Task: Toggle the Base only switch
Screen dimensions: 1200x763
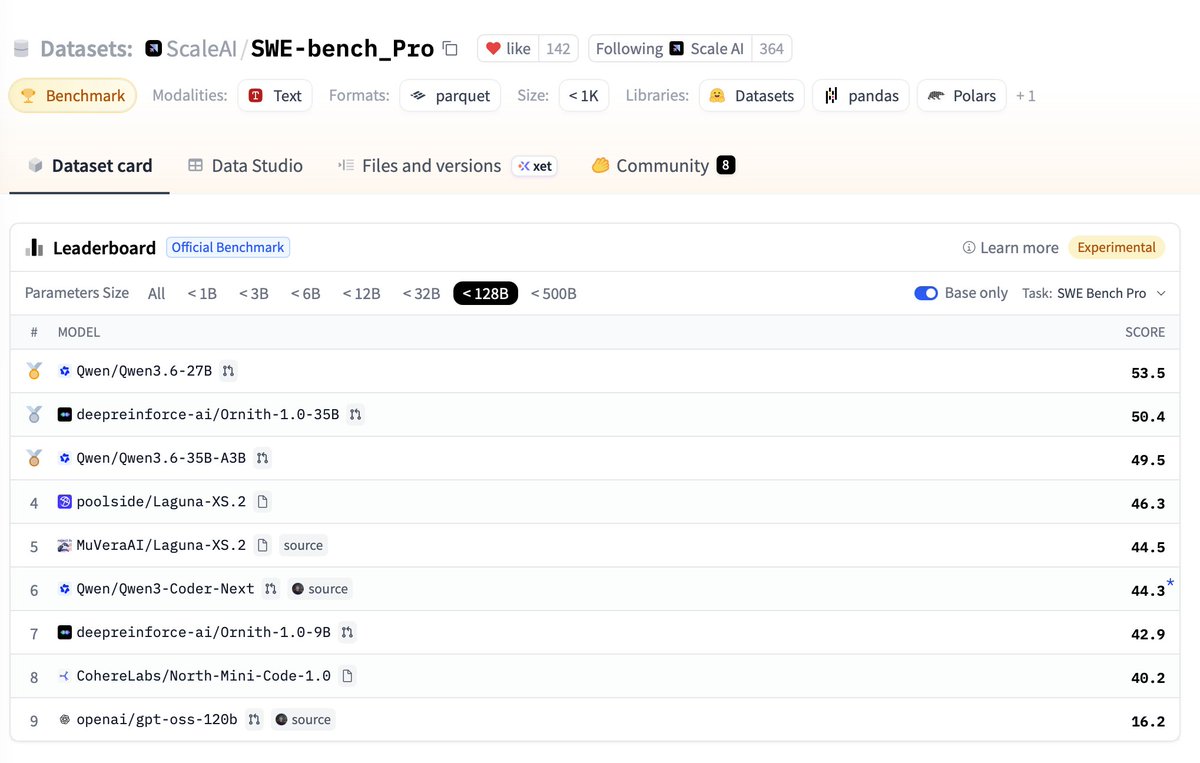Action: [x=926, y=293]
